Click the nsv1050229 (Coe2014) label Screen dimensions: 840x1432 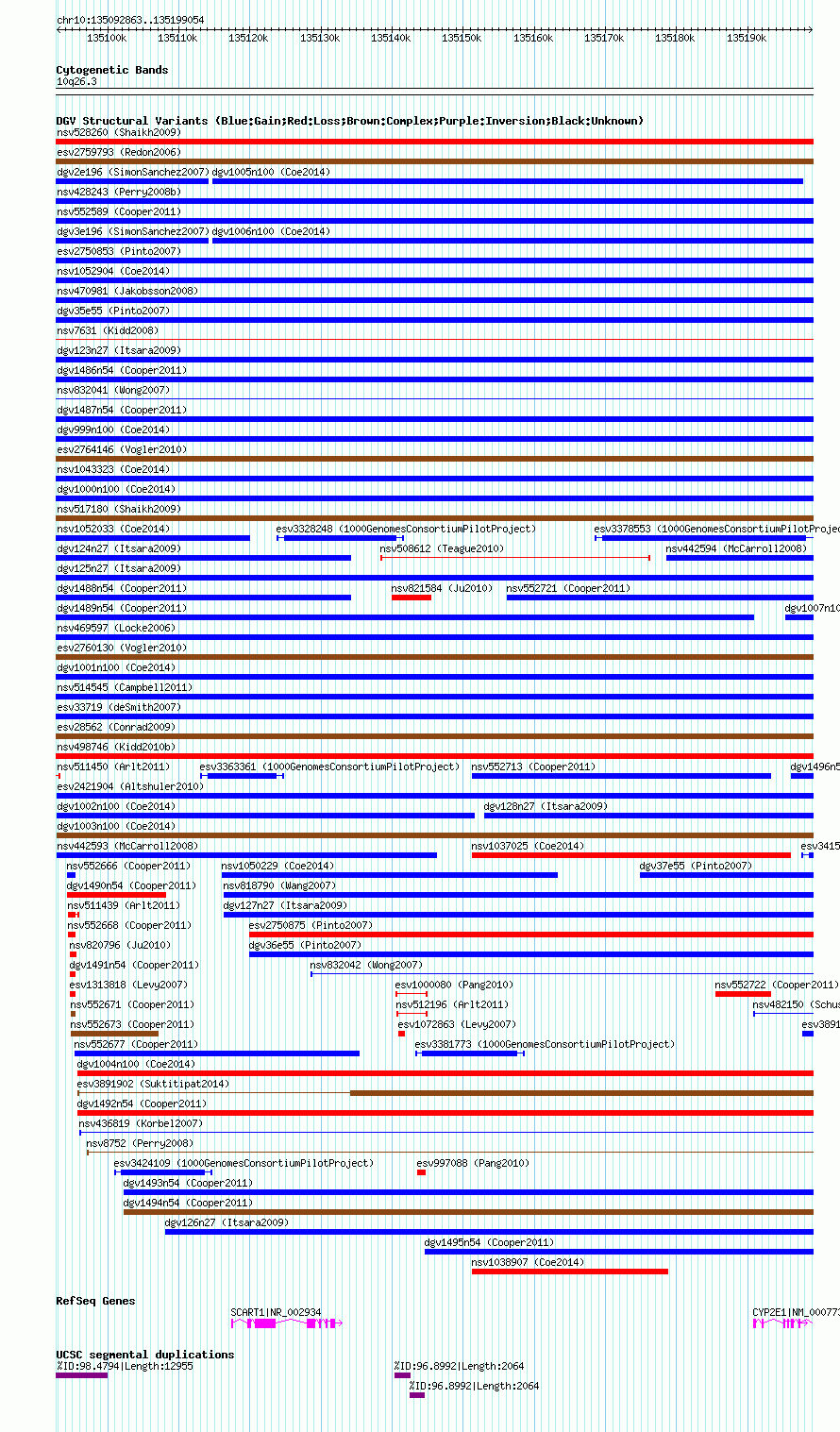(277, 866)
